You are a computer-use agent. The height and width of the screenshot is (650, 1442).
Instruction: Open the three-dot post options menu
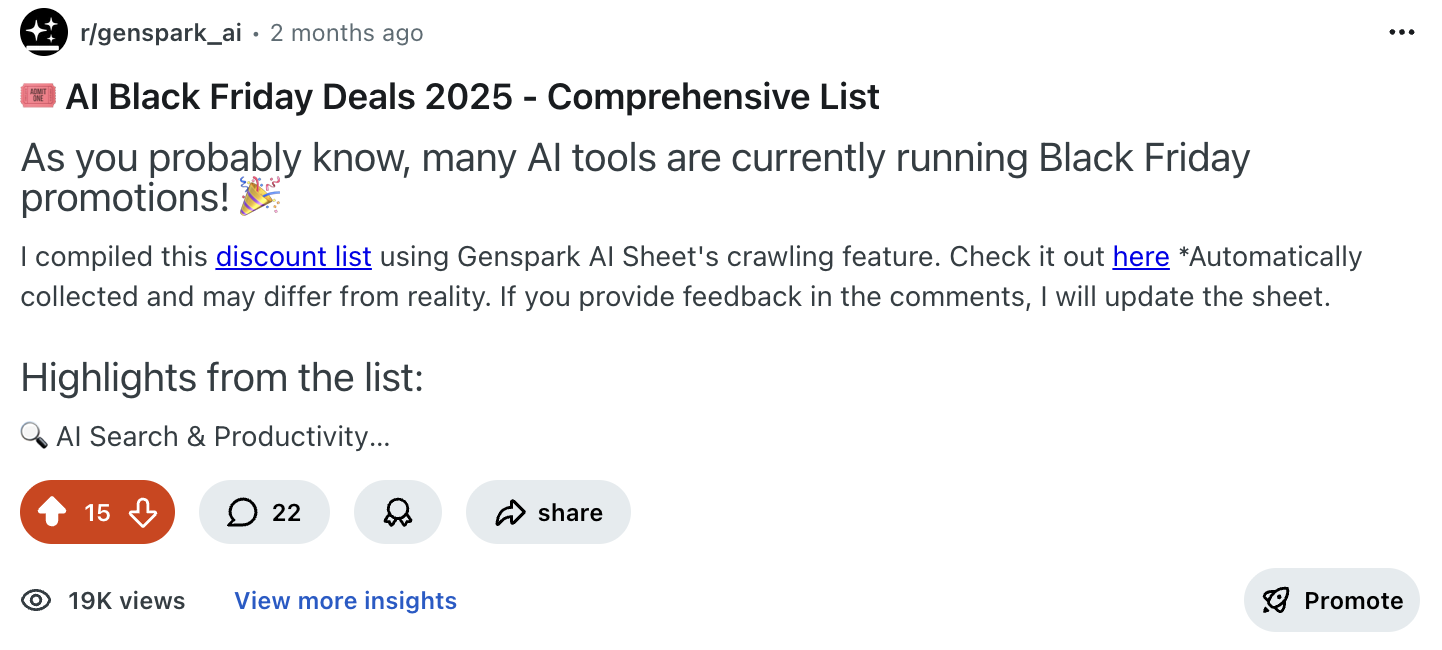click(x=1403, y=33)
